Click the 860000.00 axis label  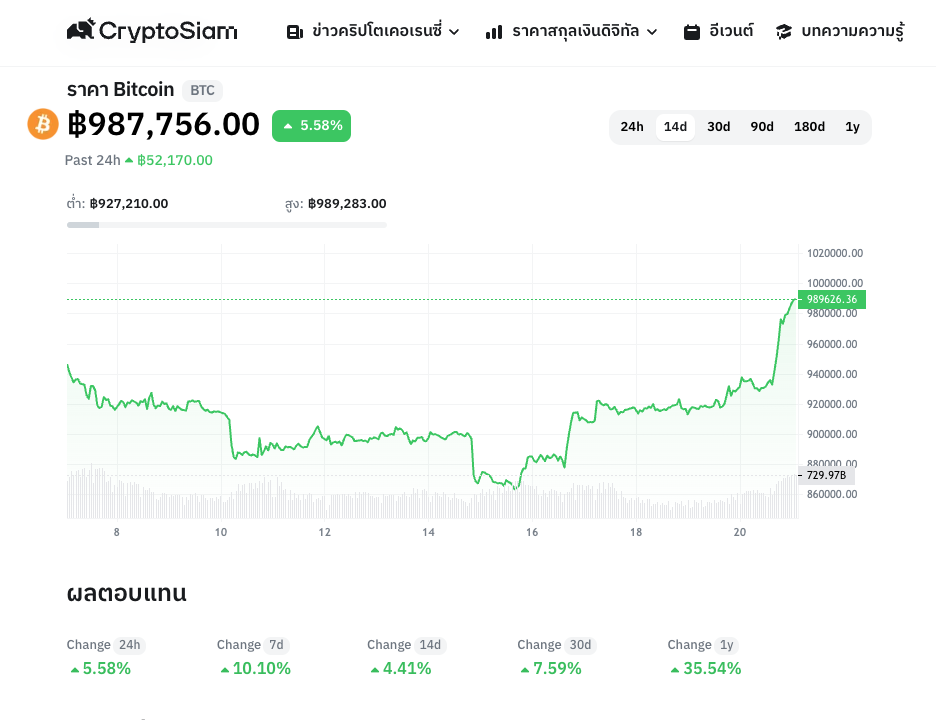click(832, 494)
